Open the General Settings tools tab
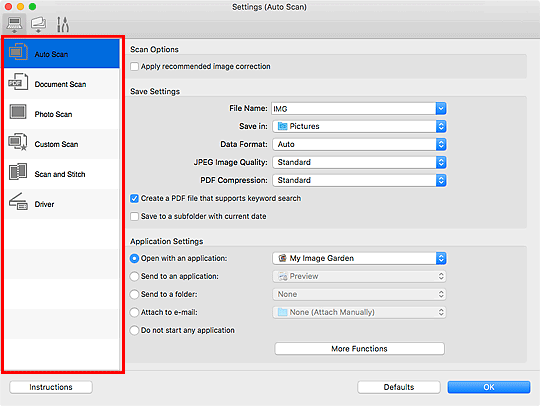540x406 pixels. pyautogui.click(x=63, y=24)
